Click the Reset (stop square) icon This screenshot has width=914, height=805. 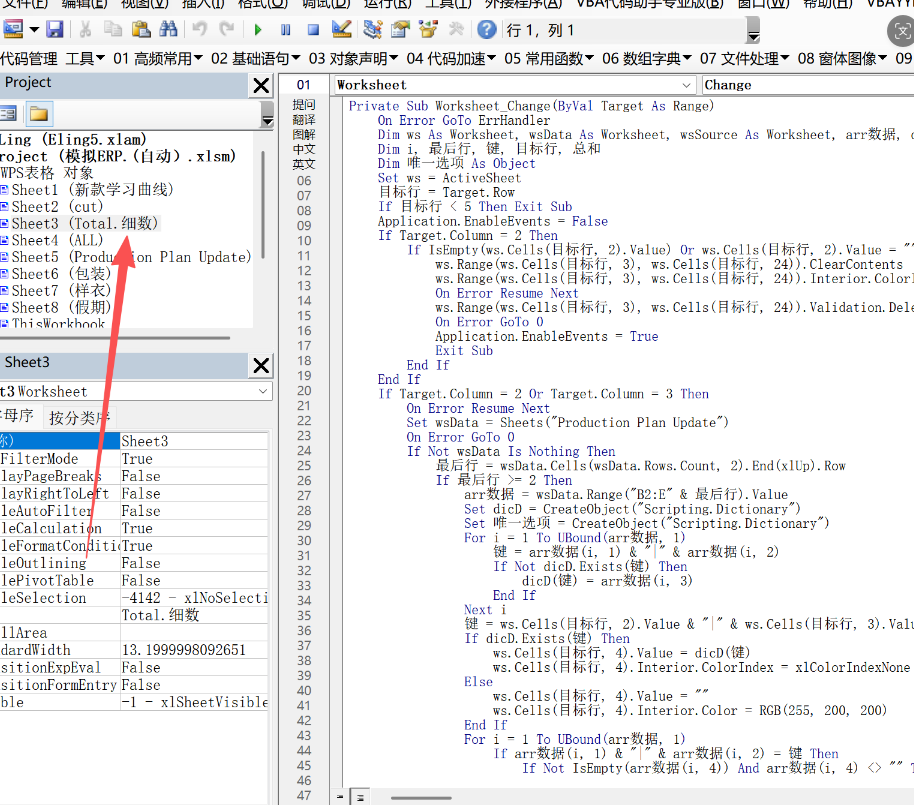(x=313, y=30)
